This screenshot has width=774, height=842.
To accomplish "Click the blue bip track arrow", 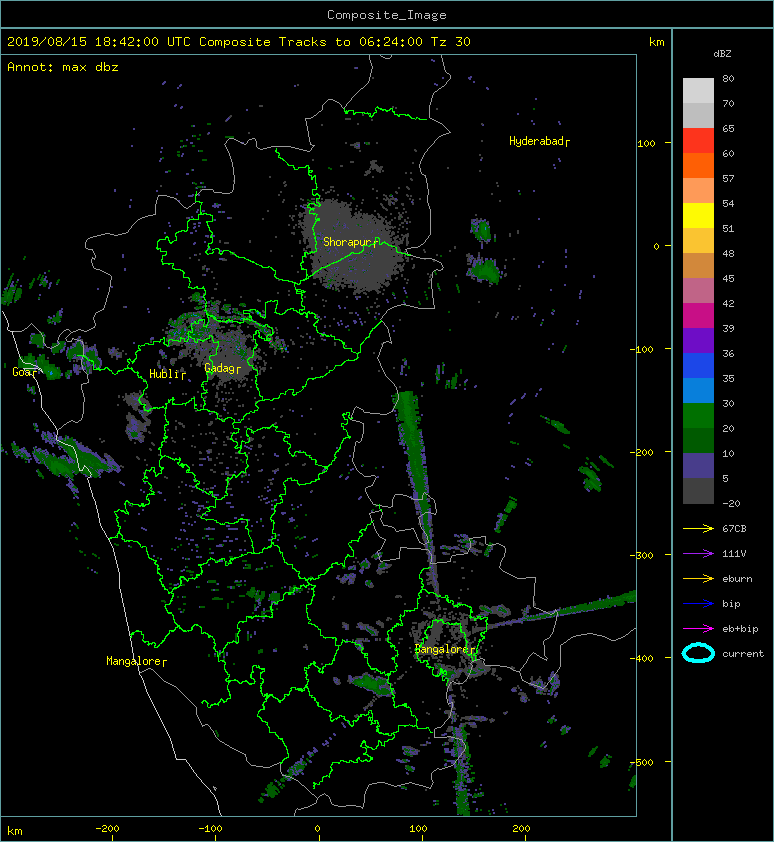I will point(698,604).
